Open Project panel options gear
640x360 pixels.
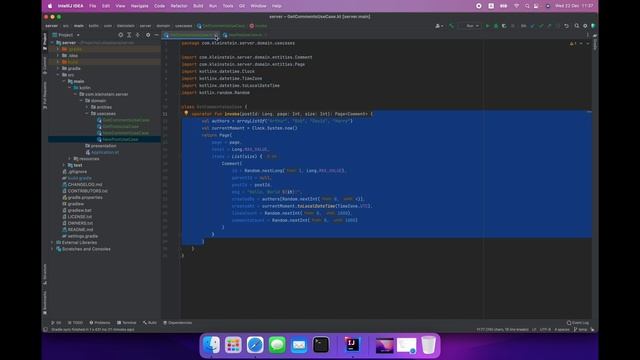coord(148,35)
